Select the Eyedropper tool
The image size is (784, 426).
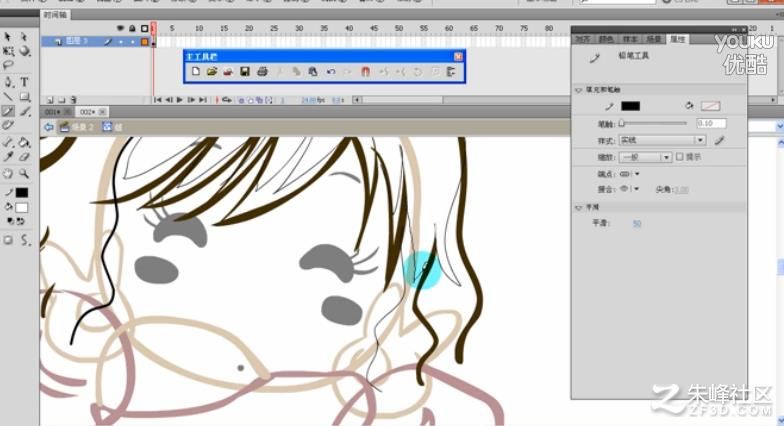[x=8, y=157]
